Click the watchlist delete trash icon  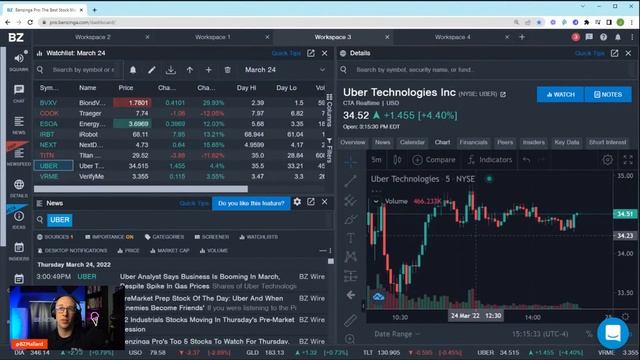(227, 70)
